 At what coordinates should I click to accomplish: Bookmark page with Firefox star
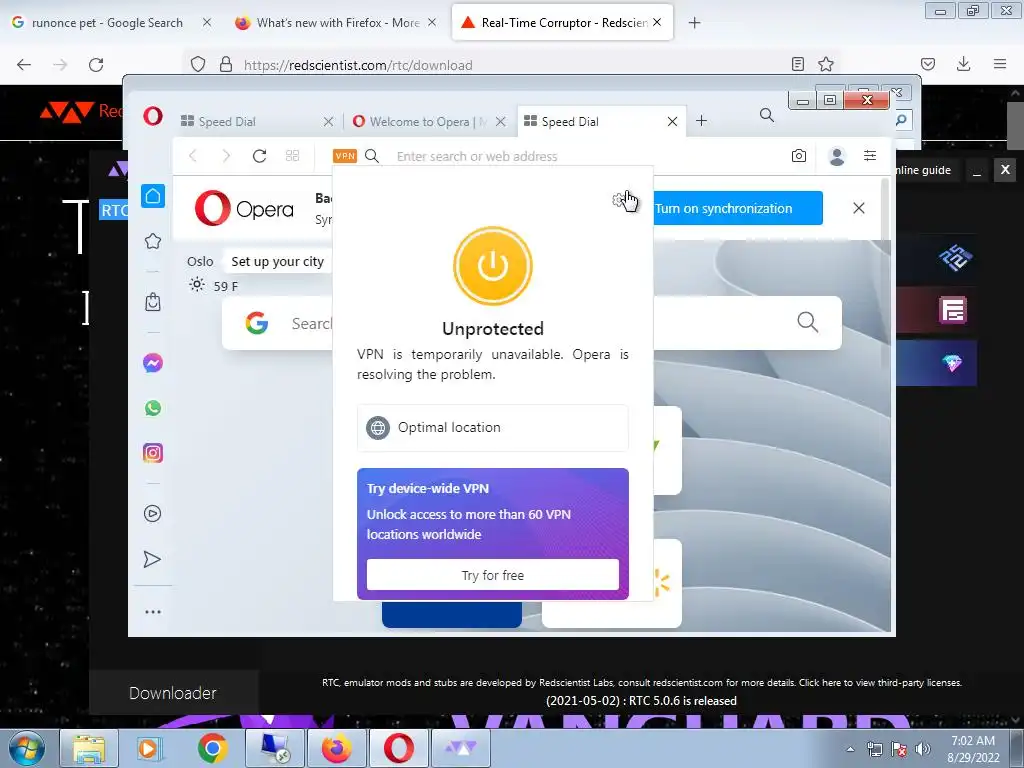826,64
